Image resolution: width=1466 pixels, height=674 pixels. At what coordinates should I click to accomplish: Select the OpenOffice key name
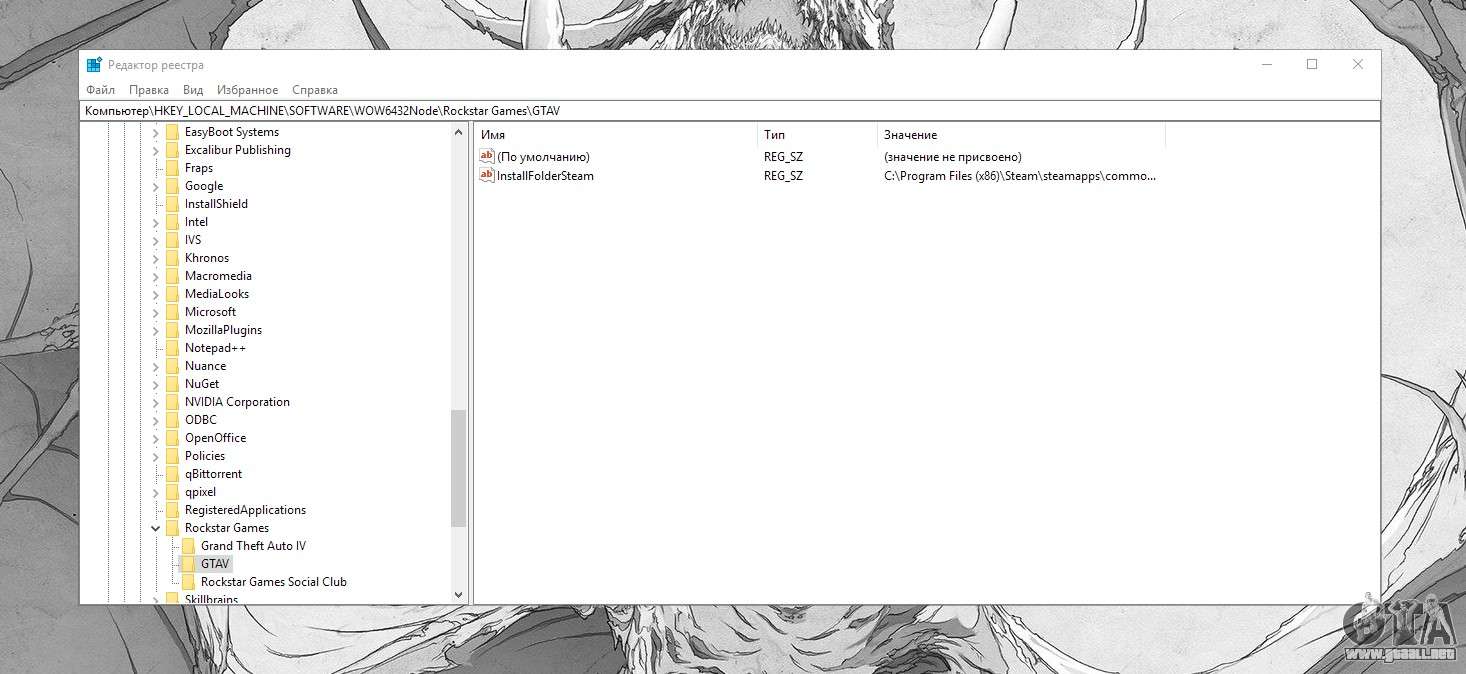click(215, 438)
